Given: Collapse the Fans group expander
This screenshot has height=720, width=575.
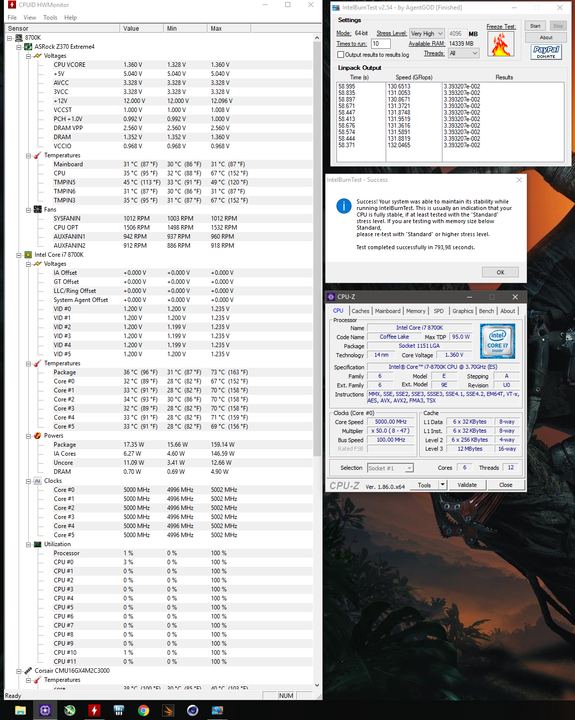Looking at the screenshot, I should point(28,210).
